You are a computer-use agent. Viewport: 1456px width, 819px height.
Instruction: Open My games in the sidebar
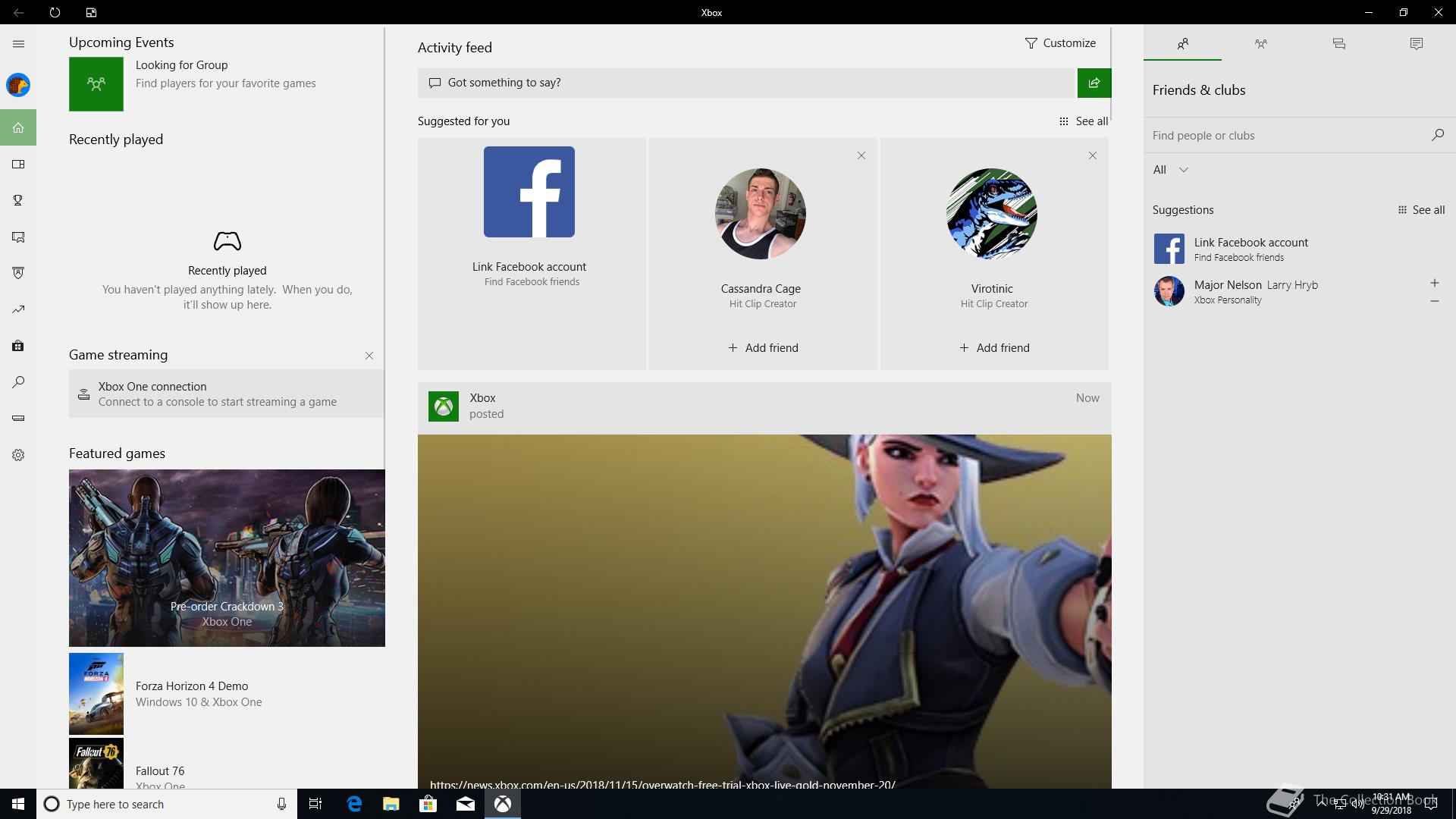pos(18,164)
